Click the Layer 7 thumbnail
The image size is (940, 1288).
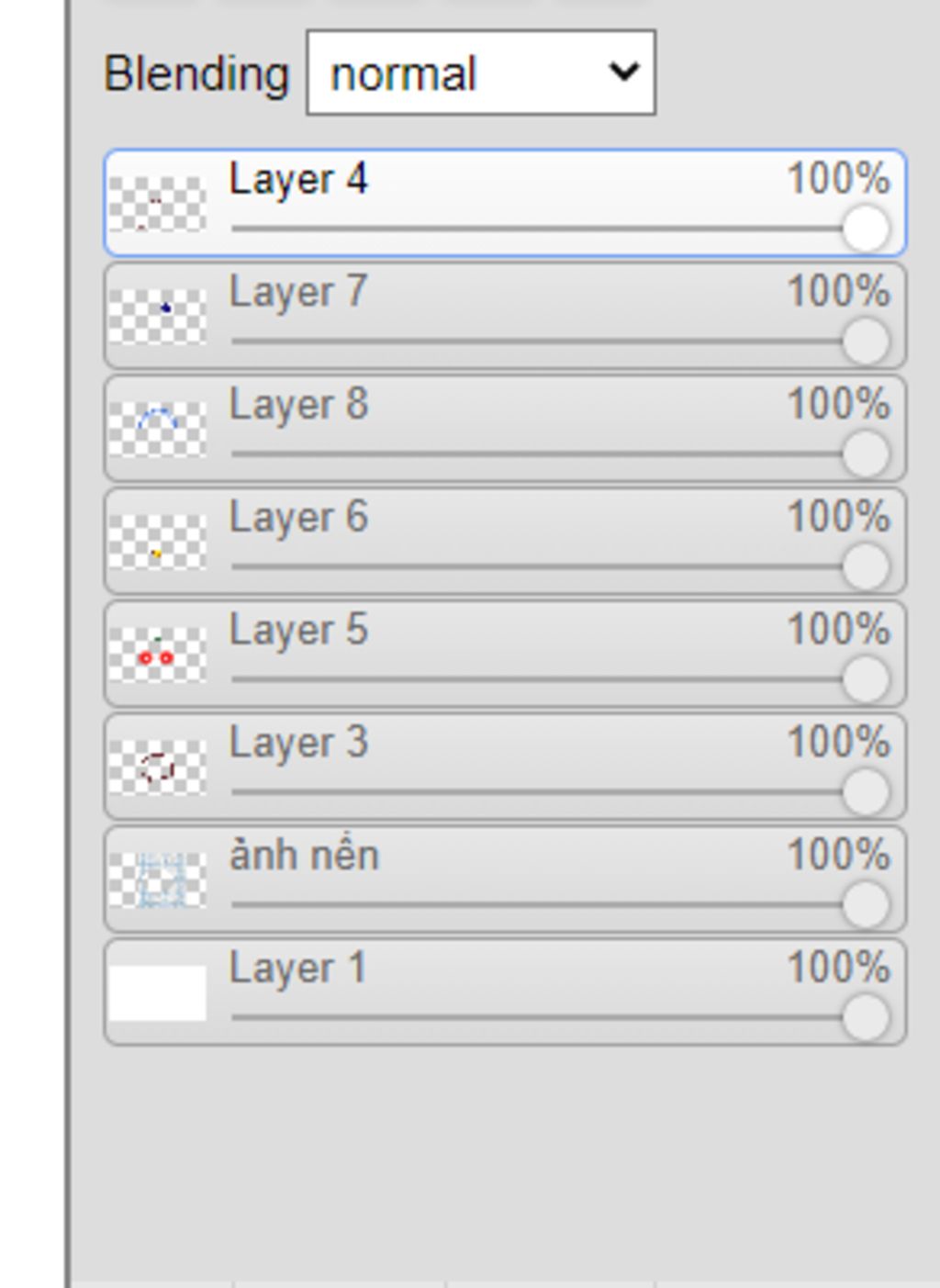157,317
